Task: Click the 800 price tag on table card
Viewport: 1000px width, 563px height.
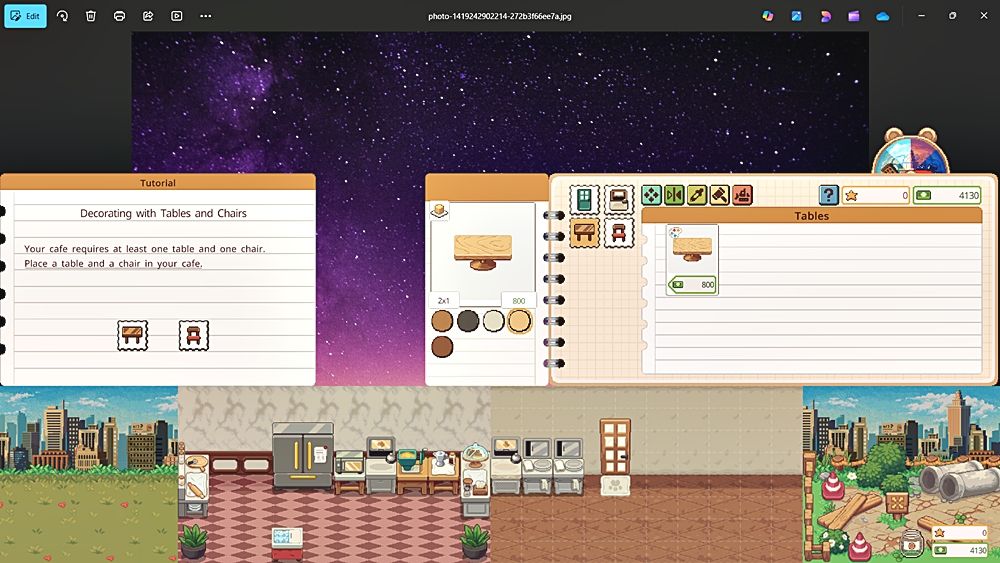Action: pos(693,284)
